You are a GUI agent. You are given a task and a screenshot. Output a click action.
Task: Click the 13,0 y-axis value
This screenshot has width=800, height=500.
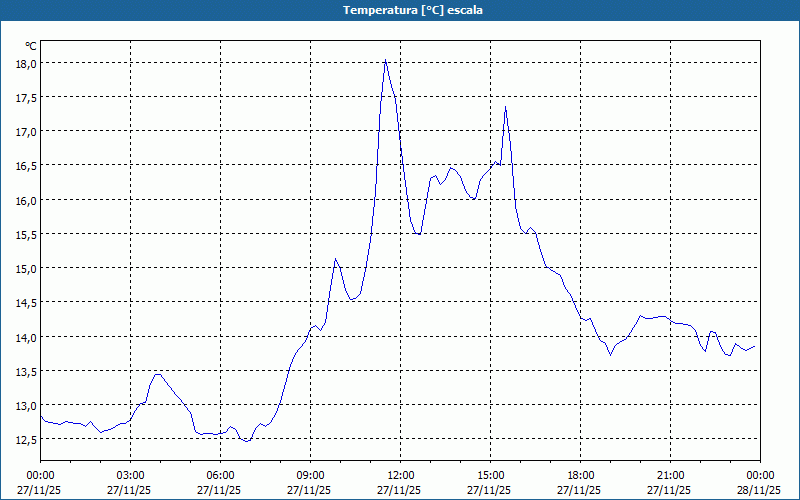tap(26, 406)
